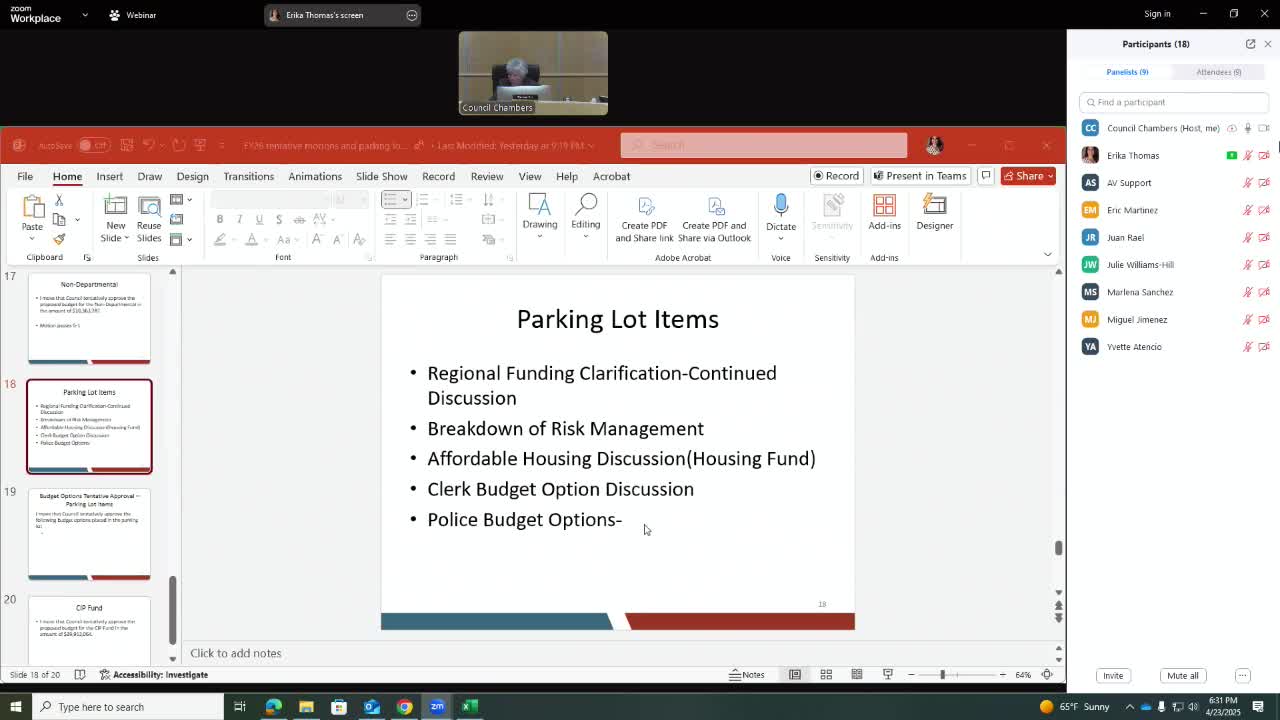Screen dimensions: 1280x720
Task: Open the Transitions ribbon tab
Action: [248, 176]
